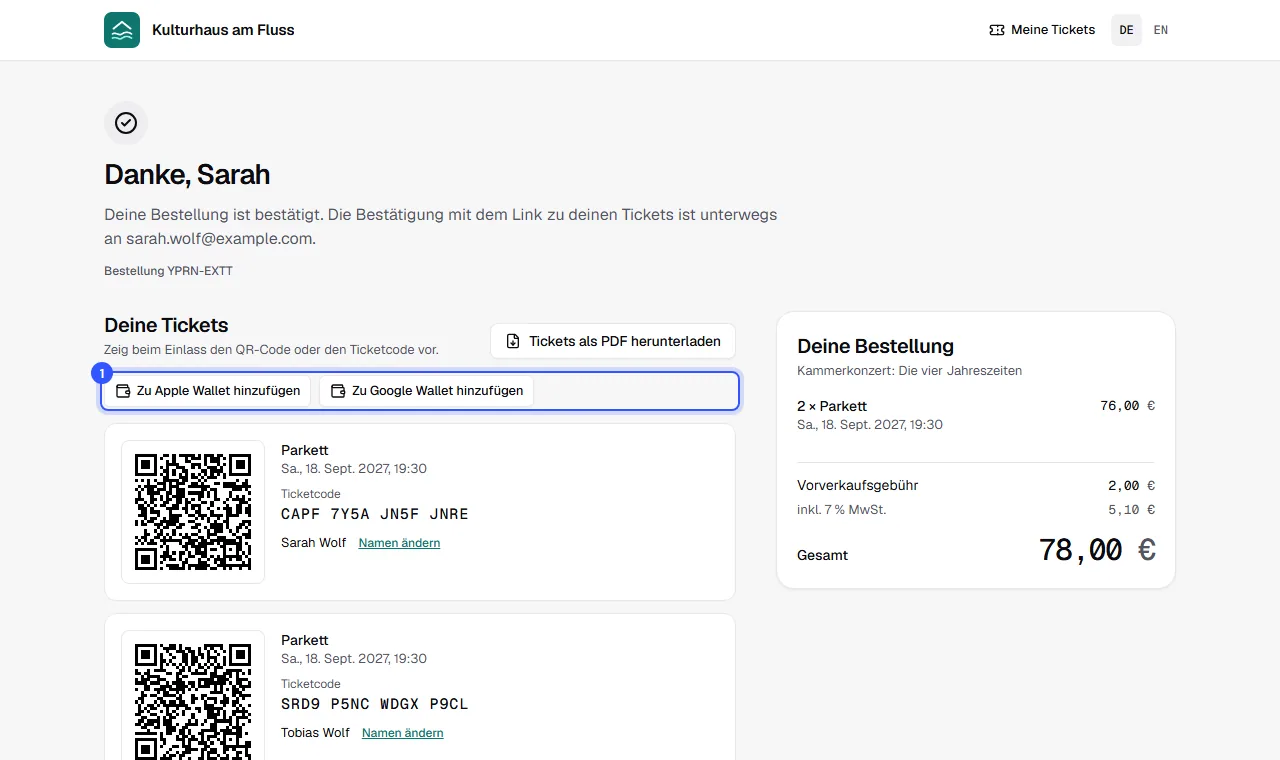Click the 2 × Parkett order line
This screenshot has height=760, width=1280.
[832, 406]
